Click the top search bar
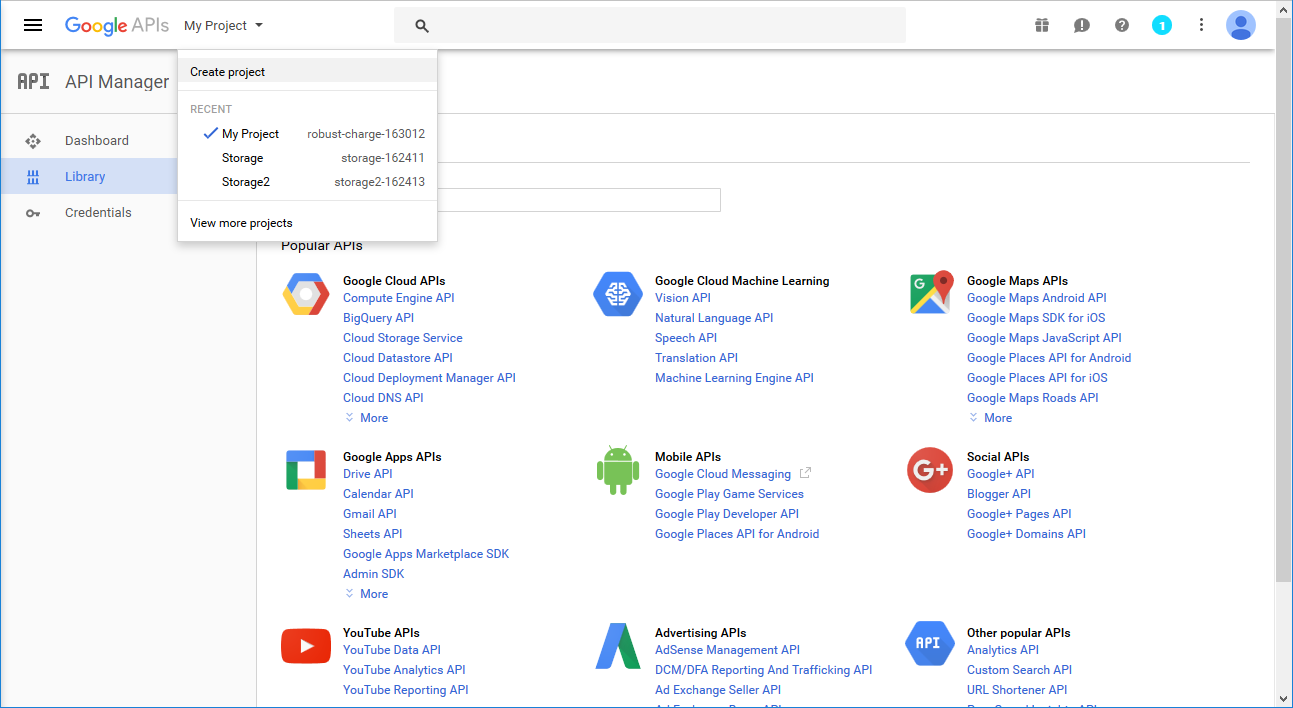1293x708 pixels. tap(650, 26)
